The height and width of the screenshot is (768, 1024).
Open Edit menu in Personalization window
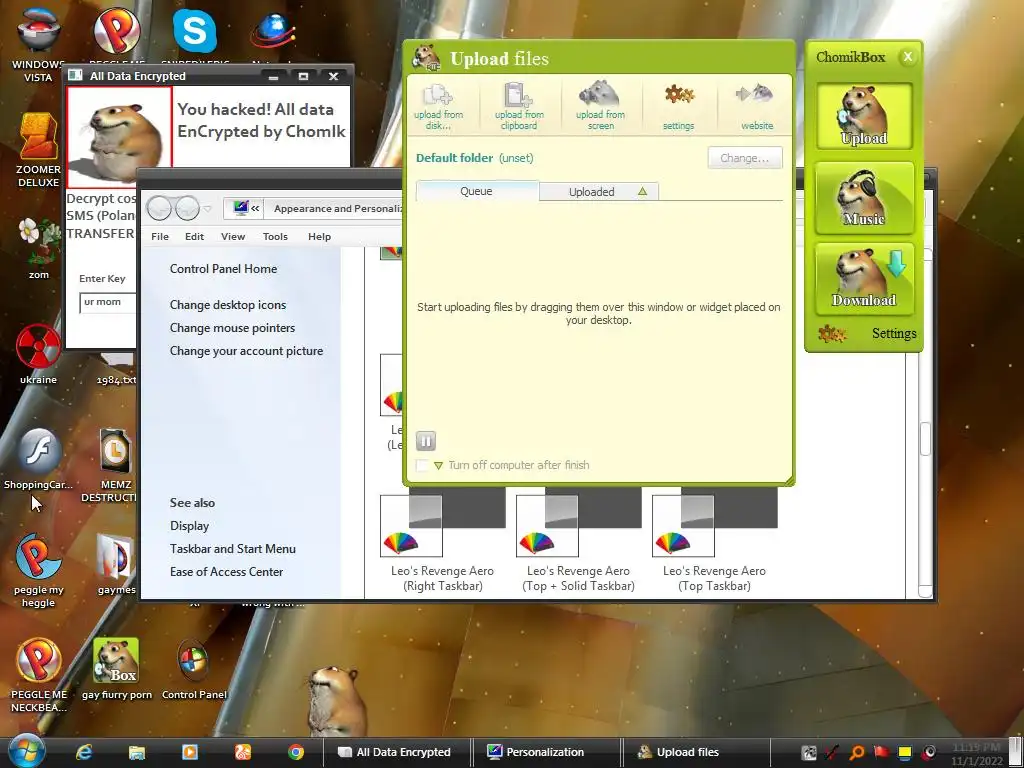click(195, 236)
